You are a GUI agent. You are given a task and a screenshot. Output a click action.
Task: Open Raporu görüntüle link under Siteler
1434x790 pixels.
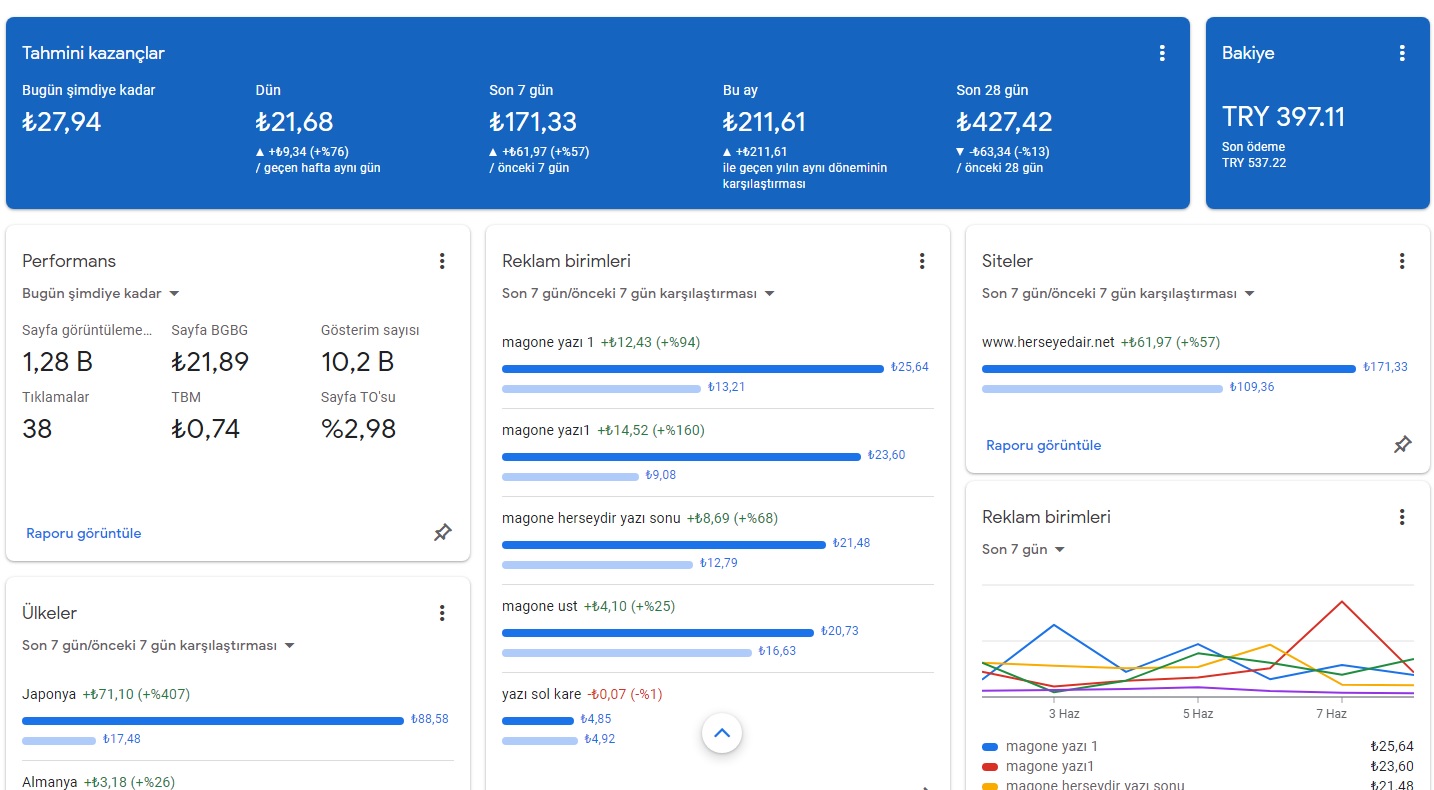1044,445
